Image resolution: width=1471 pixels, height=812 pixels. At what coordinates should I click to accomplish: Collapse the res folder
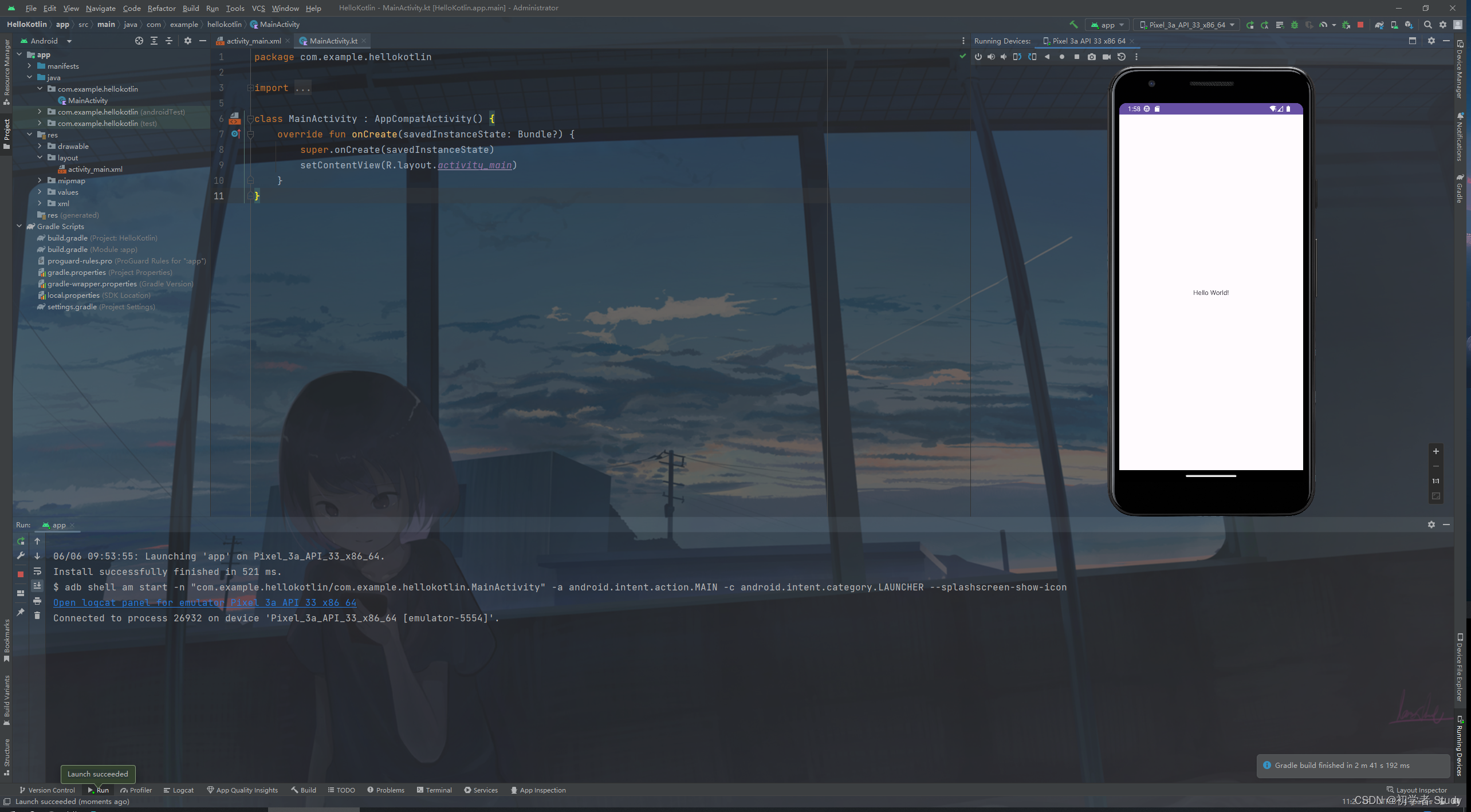click(x=30, y=135)
